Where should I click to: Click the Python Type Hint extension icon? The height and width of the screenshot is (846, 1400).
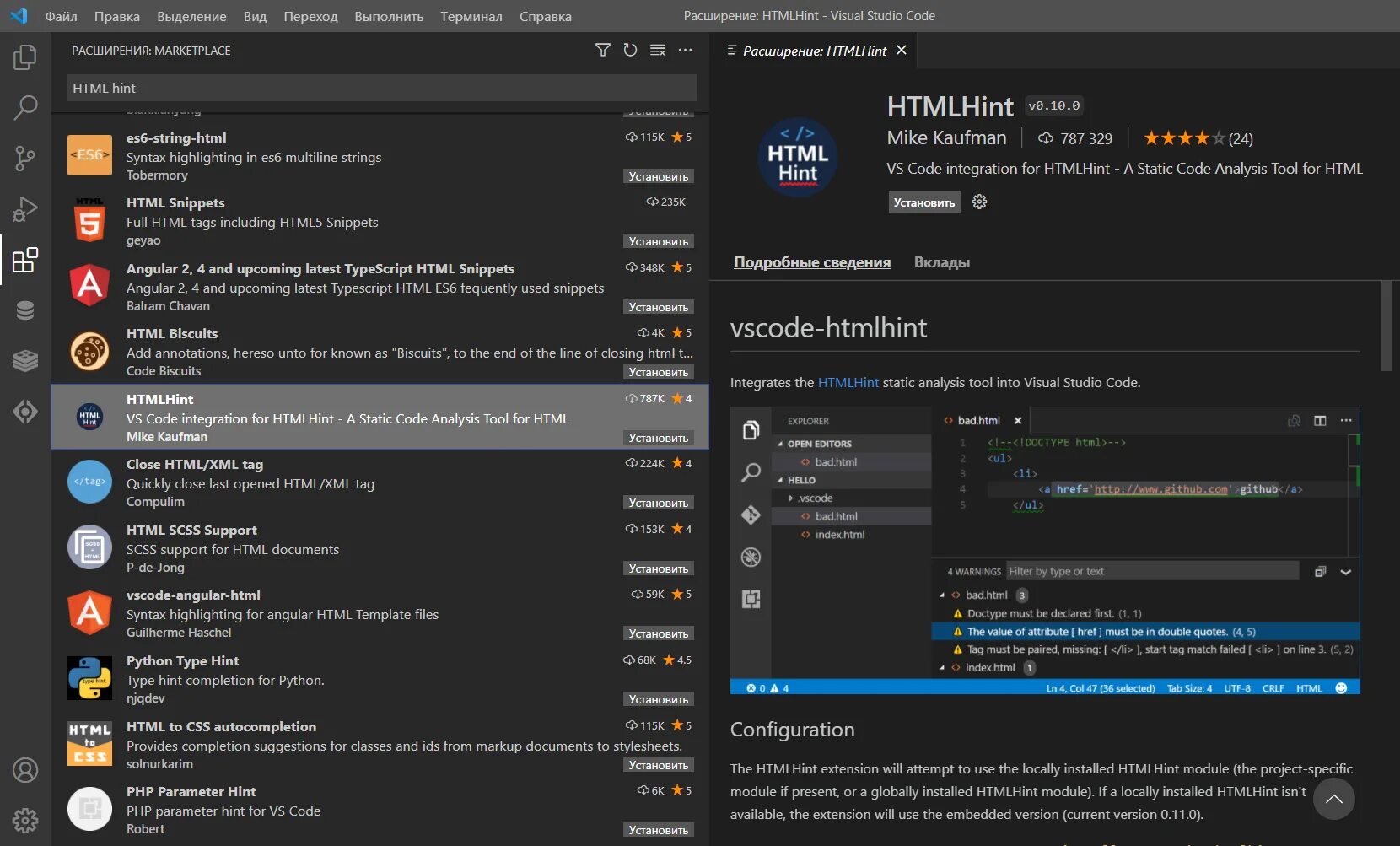[x=89, y=678]
